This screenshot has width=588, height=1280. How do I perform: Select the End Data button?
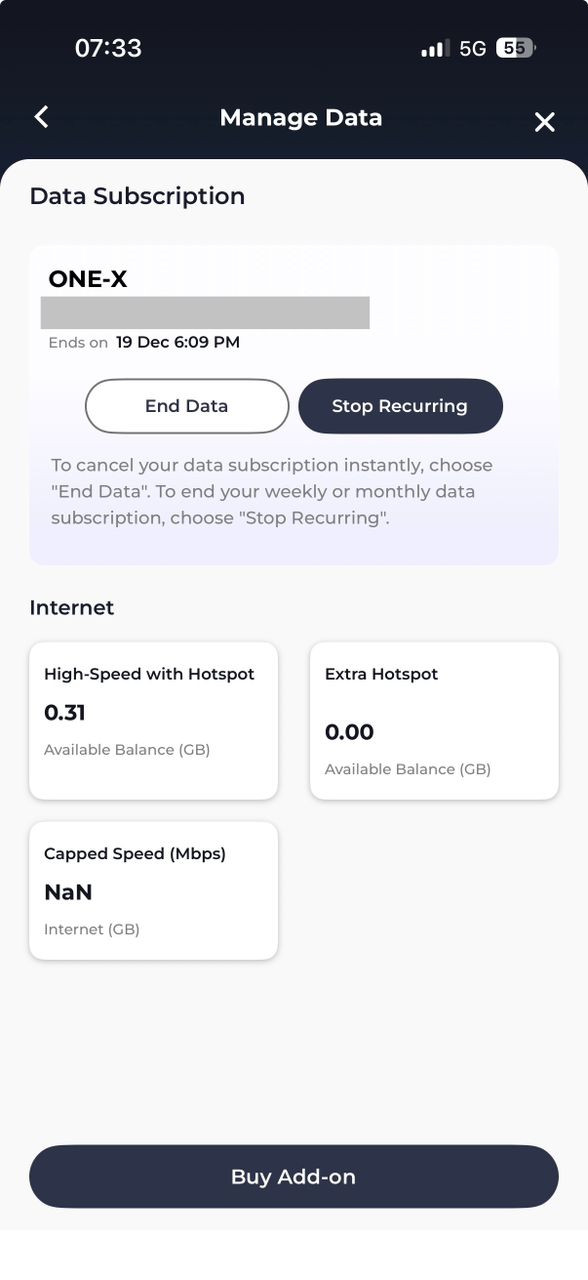(187, 406)
